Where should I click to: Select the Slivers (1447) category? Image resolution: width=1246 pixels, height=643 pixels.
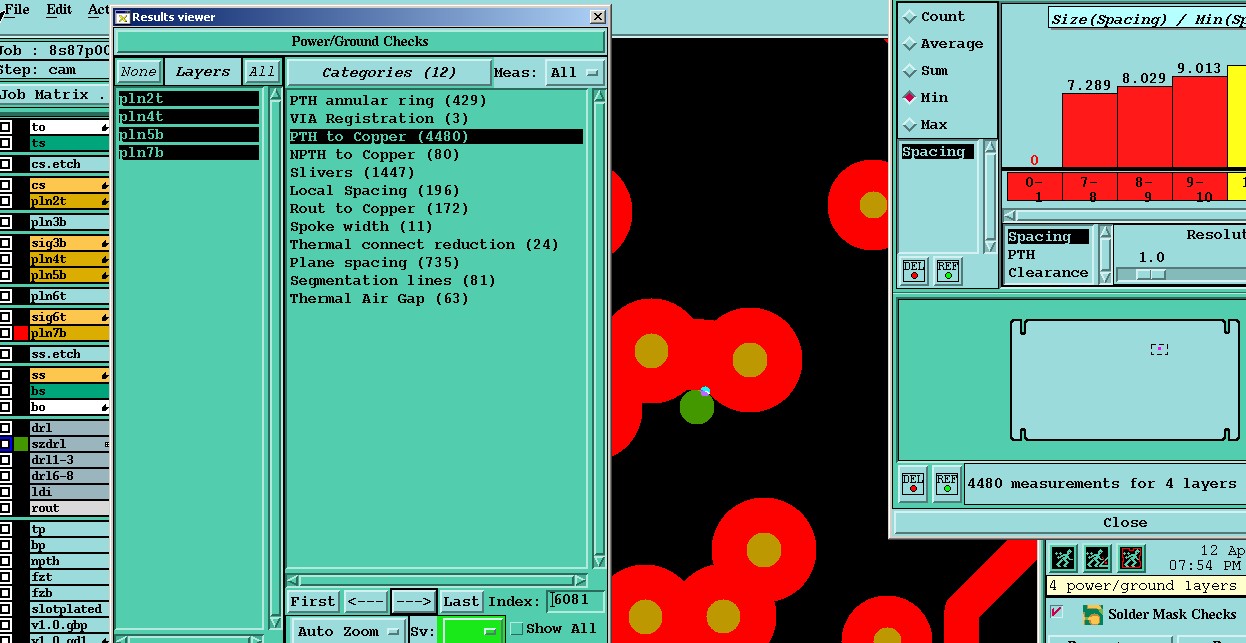tap(352, 173)
